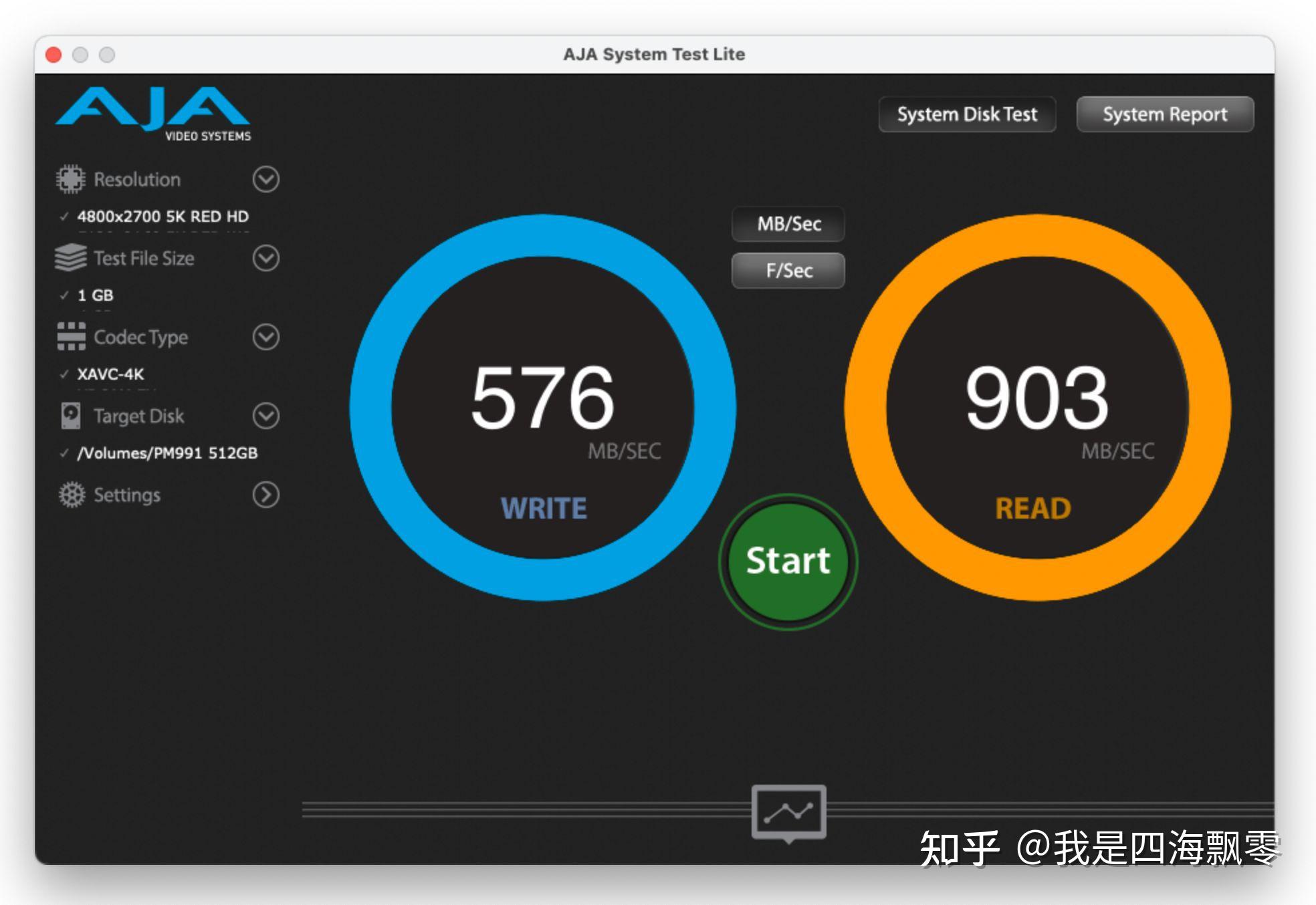Switch to the System Disk Test view

coord(967,114)
